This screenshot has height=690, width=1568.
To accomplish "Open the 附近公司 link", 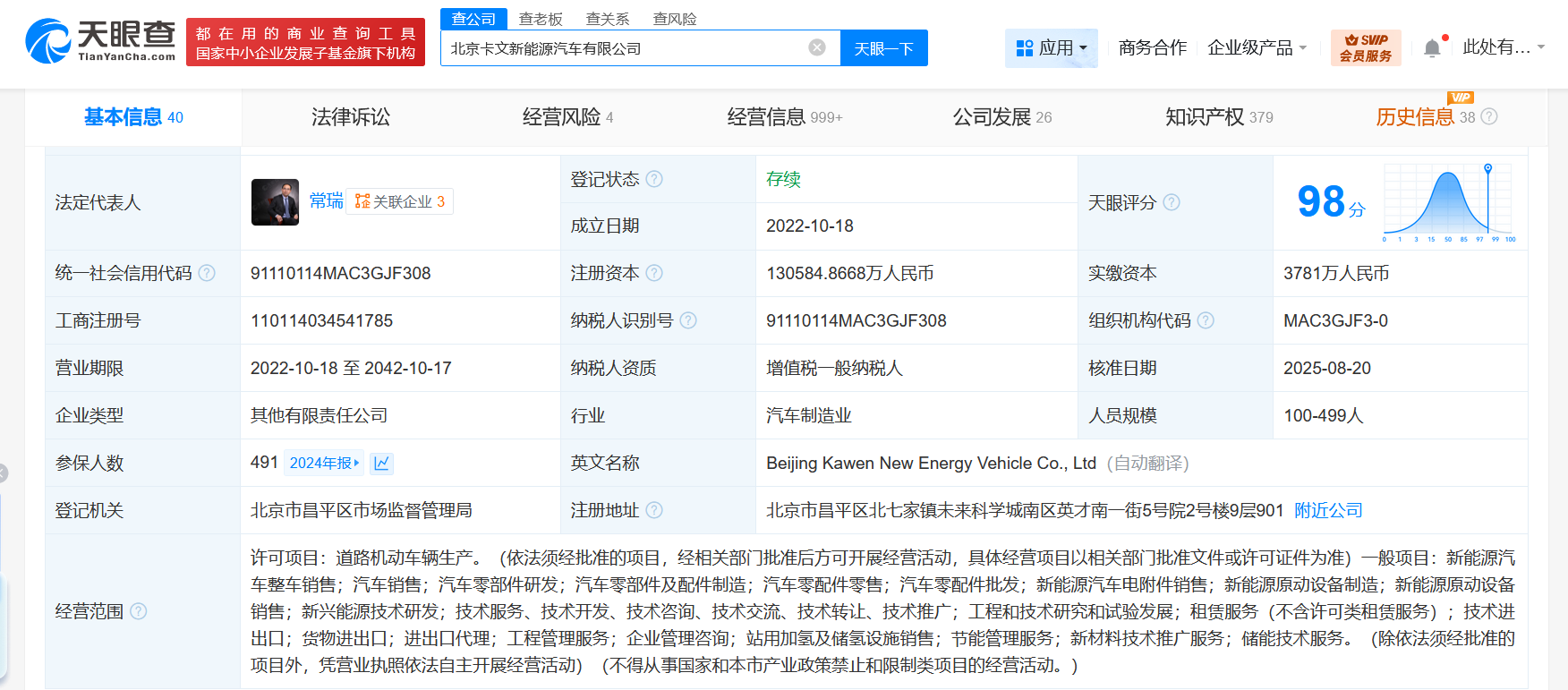I will (x=1328, y=510).
